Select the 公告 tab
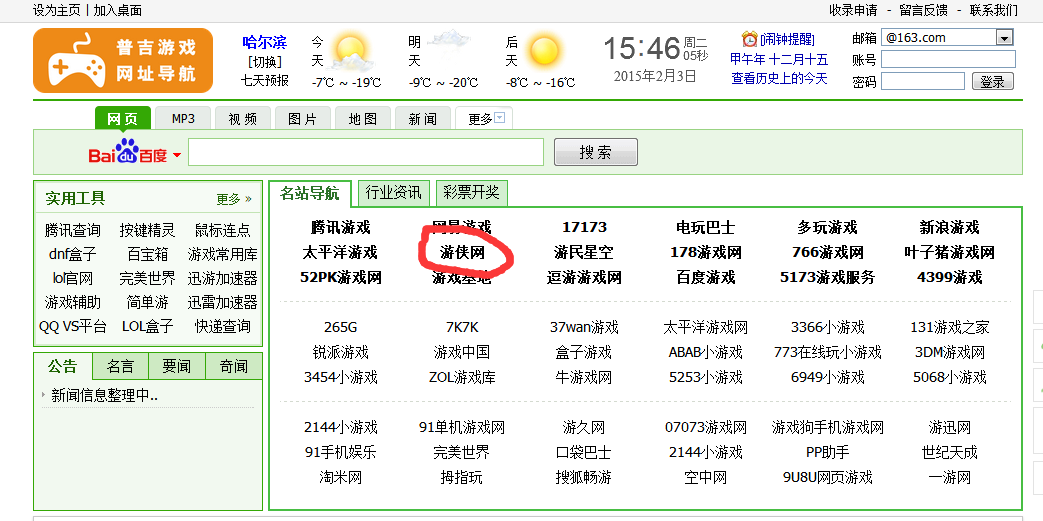 63,366
